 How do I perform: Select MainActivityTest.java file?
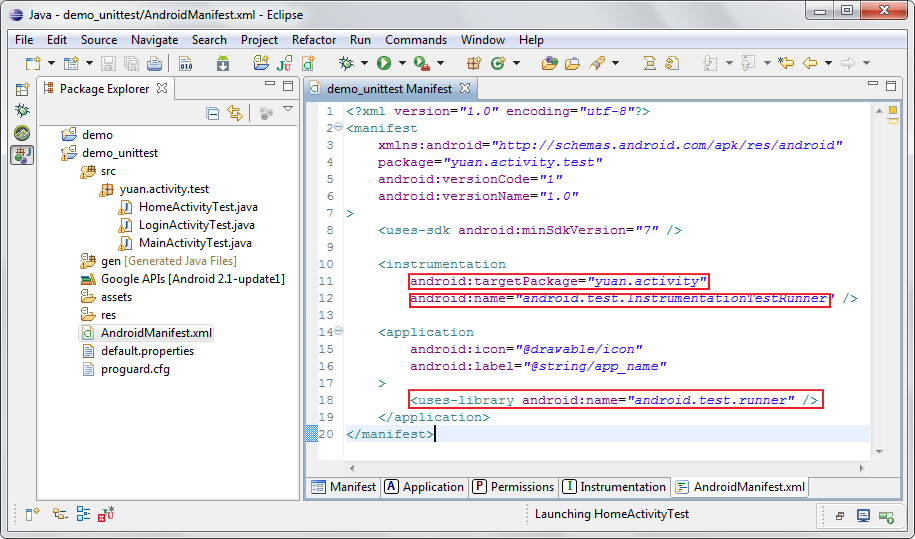coord(185,243)
